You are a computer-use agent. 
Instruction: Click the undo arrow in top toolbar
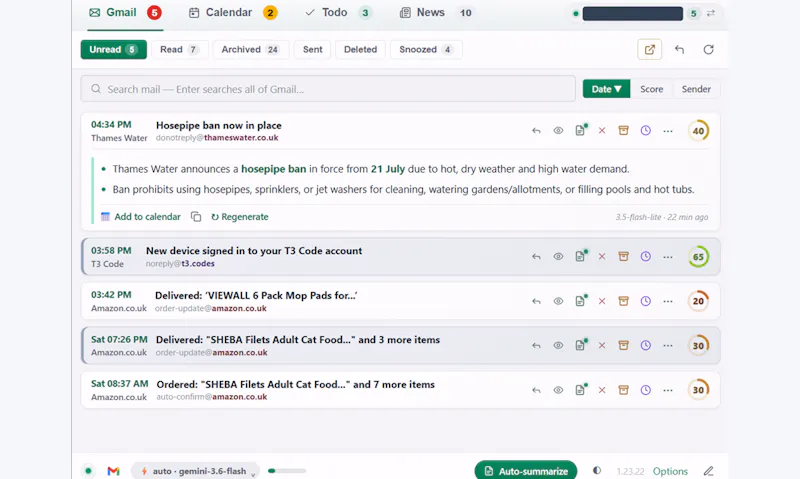click(679, 49)
